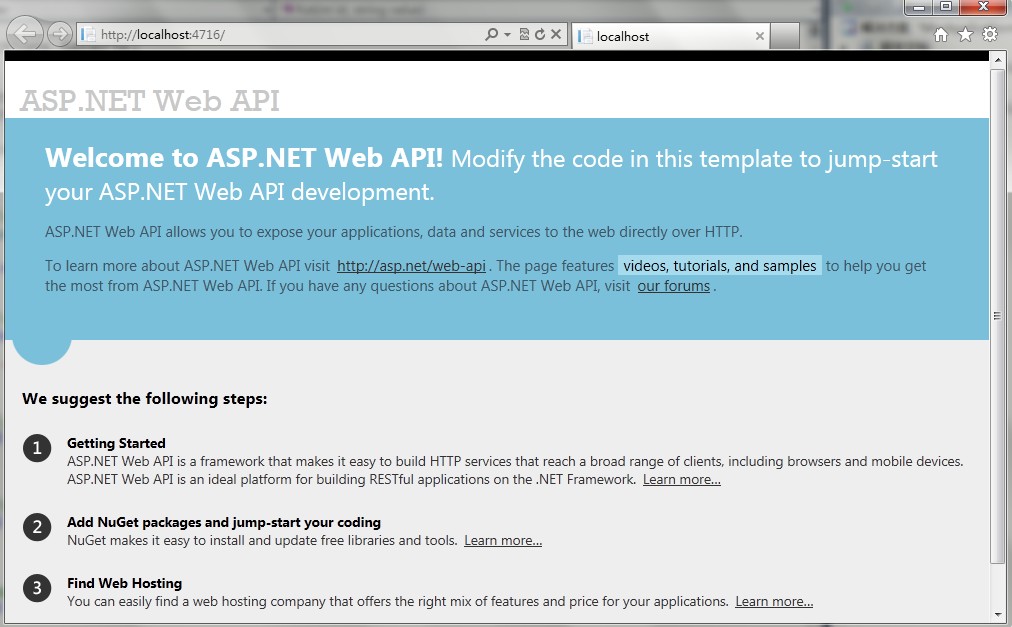Screen dimensions: 1012x627
Task: Go to the Home page icon
Action: click(x=941, y=34)
